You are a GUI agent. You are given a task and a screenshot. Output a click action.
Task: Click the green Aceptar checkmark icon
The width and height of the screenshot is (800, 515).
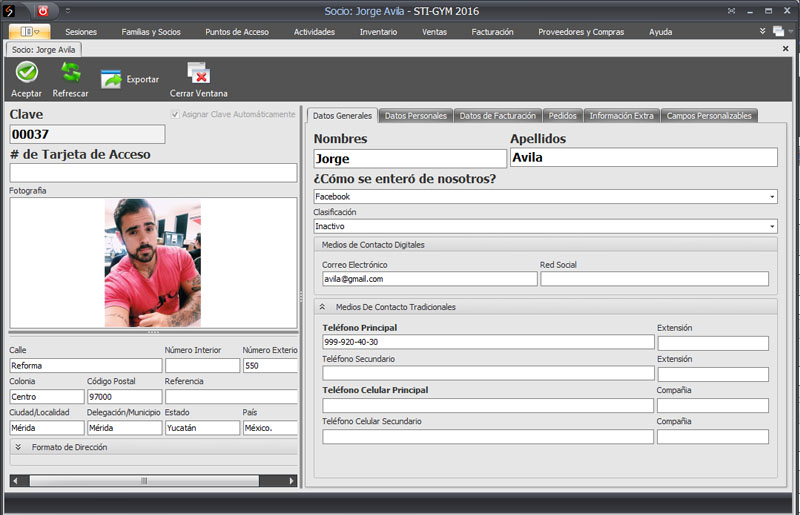[27, 72]
